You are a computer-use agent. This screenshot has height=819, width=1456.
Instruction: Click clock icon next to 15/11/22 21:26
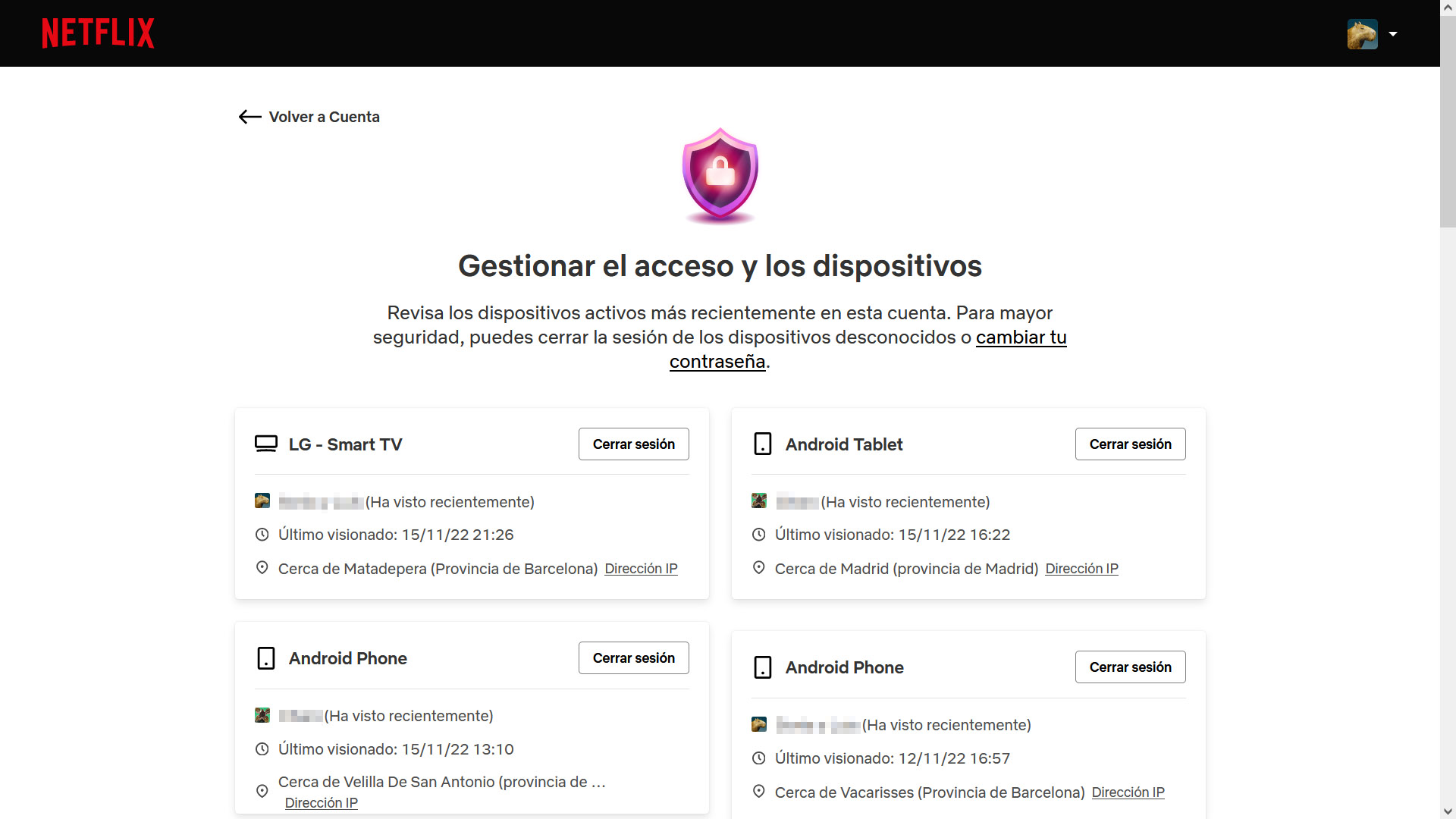pyautogui.click(x=262, y=535)
